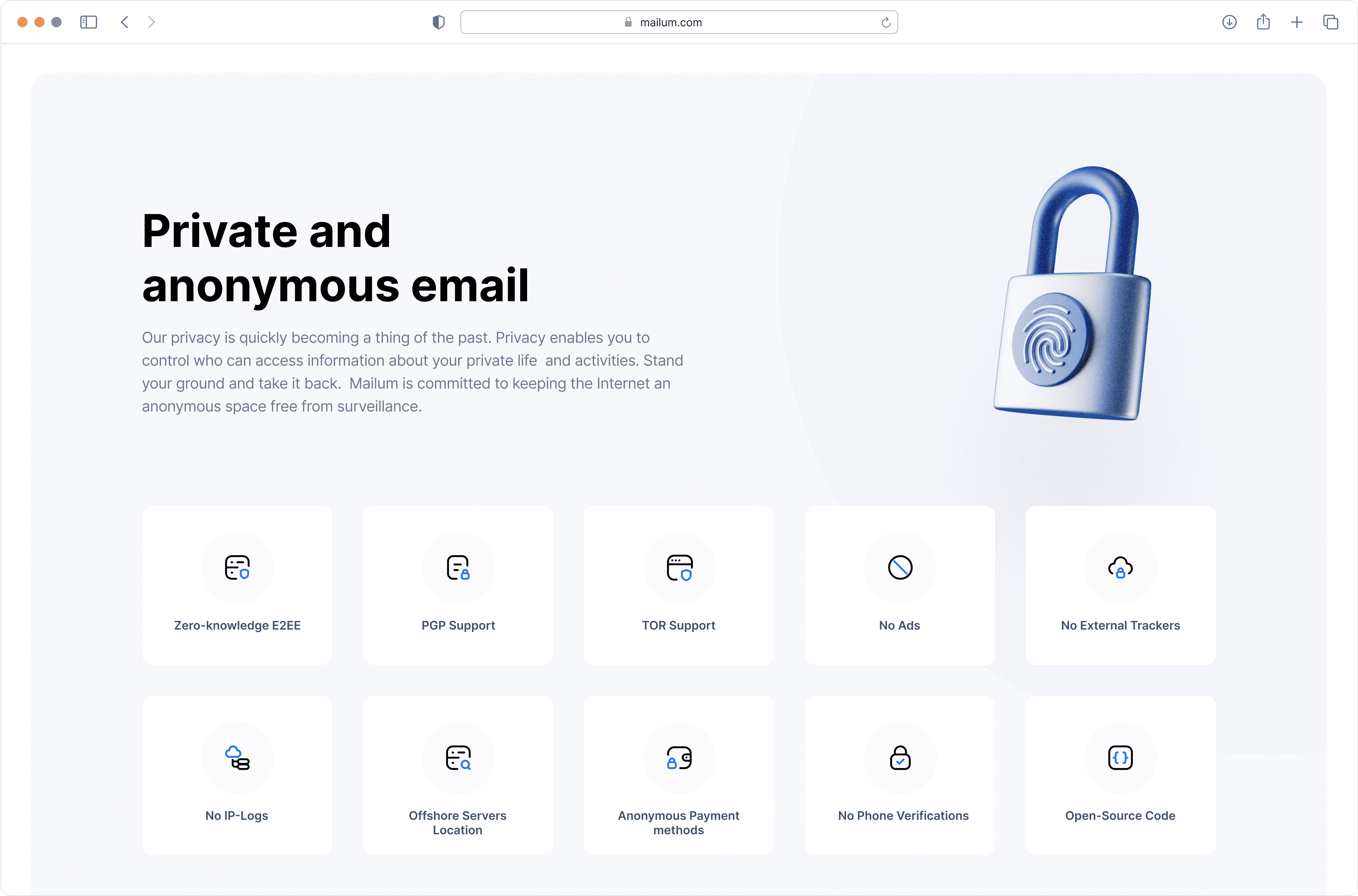The image size is (1358, 896).
Task: Click the No Phone Verifications padlock icon
Action: point(900,758)
